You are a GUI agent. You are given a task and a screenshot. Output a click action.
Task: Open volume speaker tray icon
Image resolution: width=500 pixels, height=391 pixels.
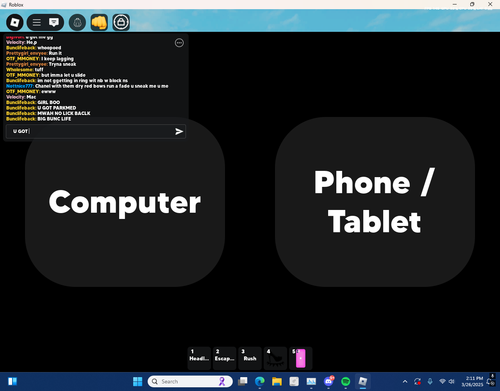[452, 381]
